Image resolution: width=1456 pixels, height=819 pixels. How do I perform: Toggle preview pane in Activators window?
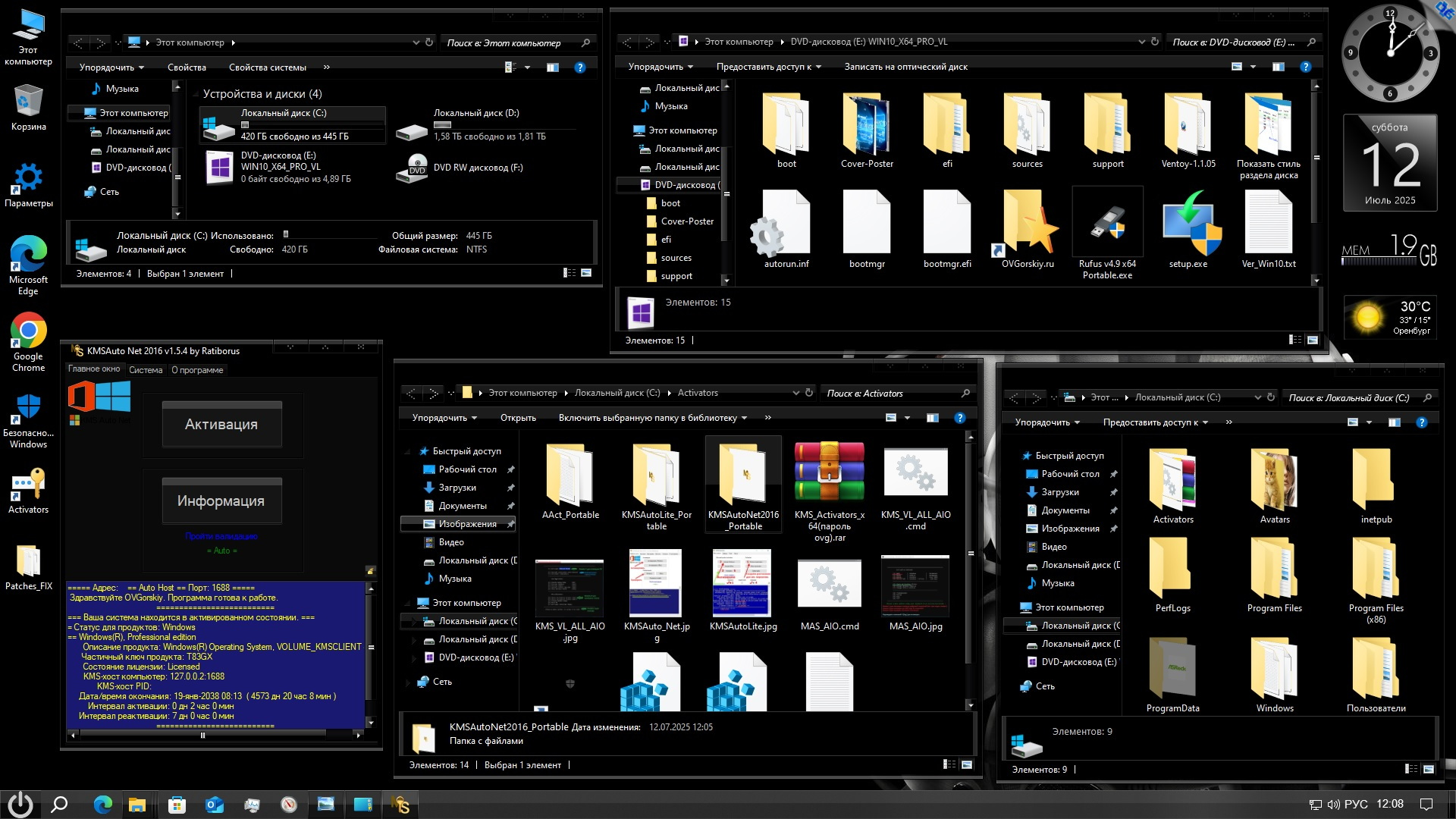932,418
